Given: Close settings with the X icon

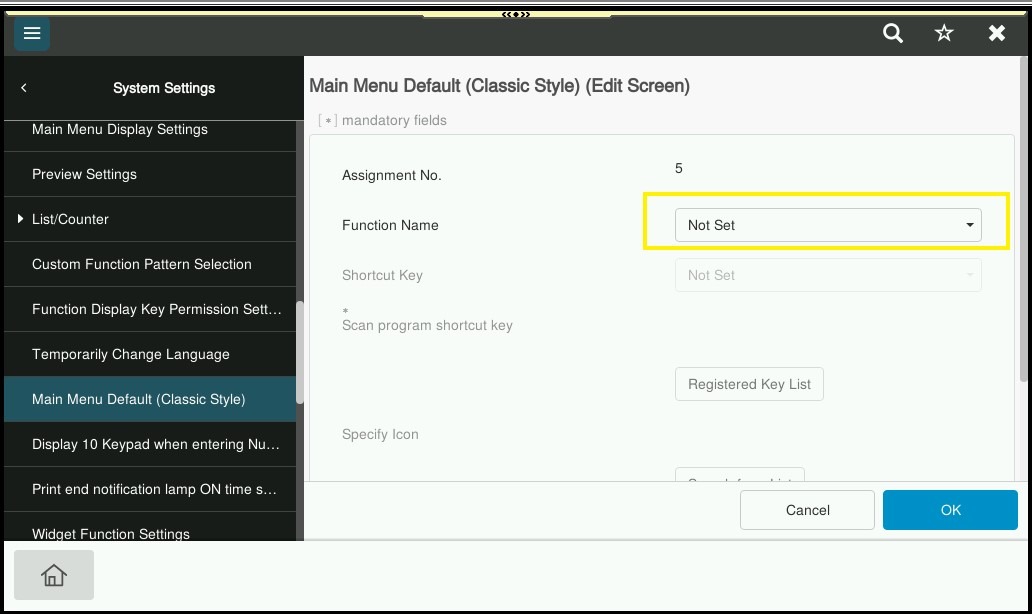Looking at the screenshot, I should 997,34.
